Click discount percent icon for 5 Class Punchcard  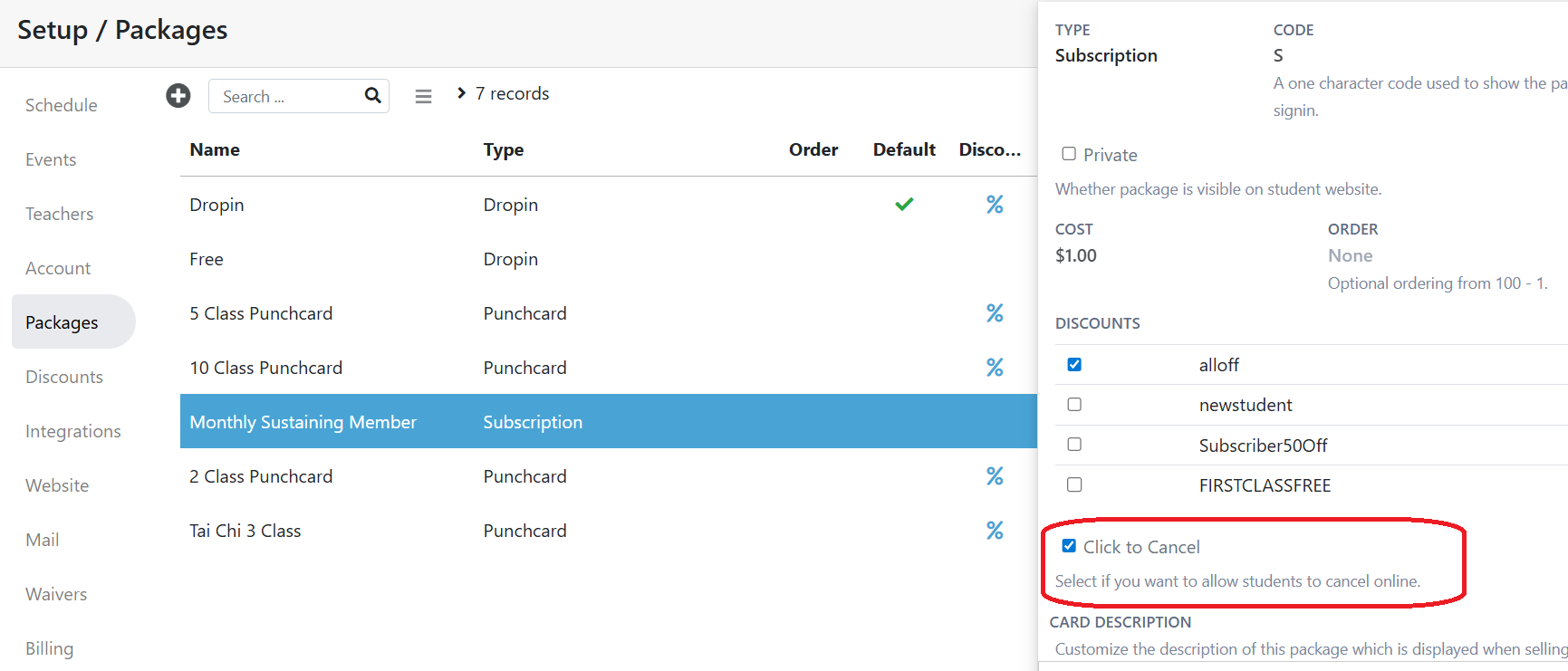(x=994, y=313)
